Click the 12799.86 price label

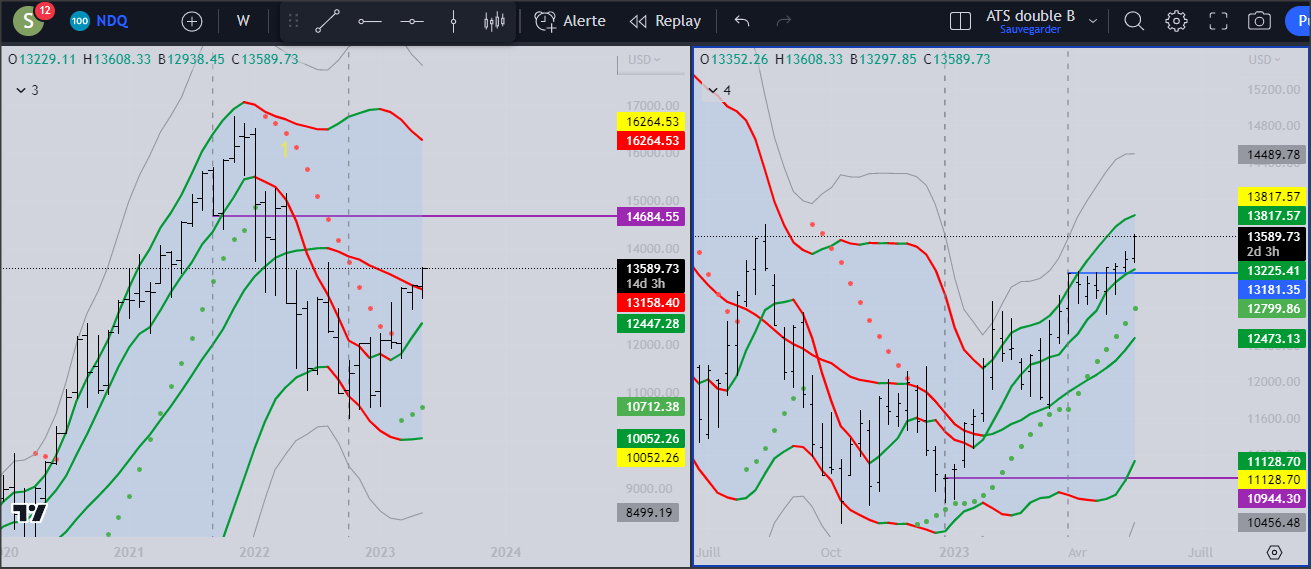pos(1271,309)
